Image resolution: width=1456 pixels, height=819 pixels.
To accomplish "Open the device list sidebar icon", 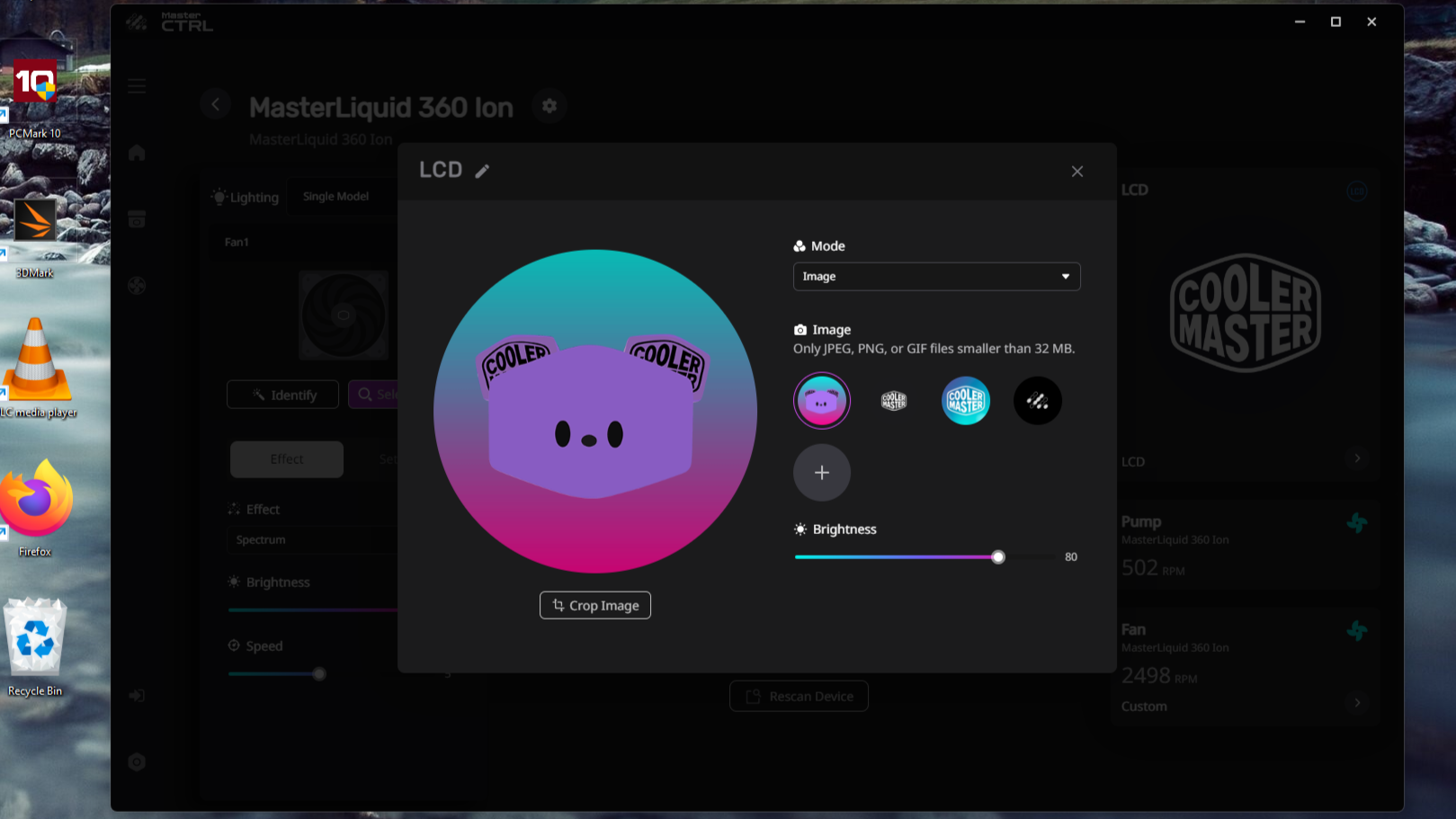I will [x=137, y=219].
